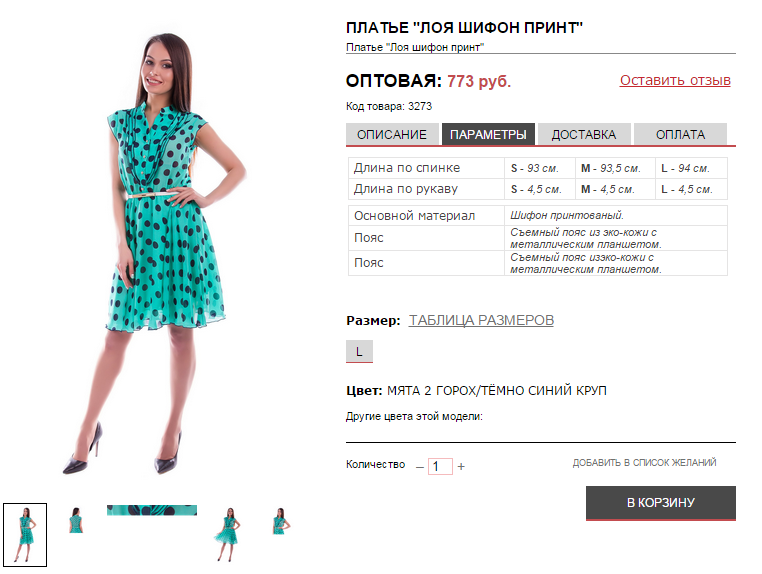Select the ОПЛАТА tab
This screenshot has width=762, height=574.
[x=680, y=135]
